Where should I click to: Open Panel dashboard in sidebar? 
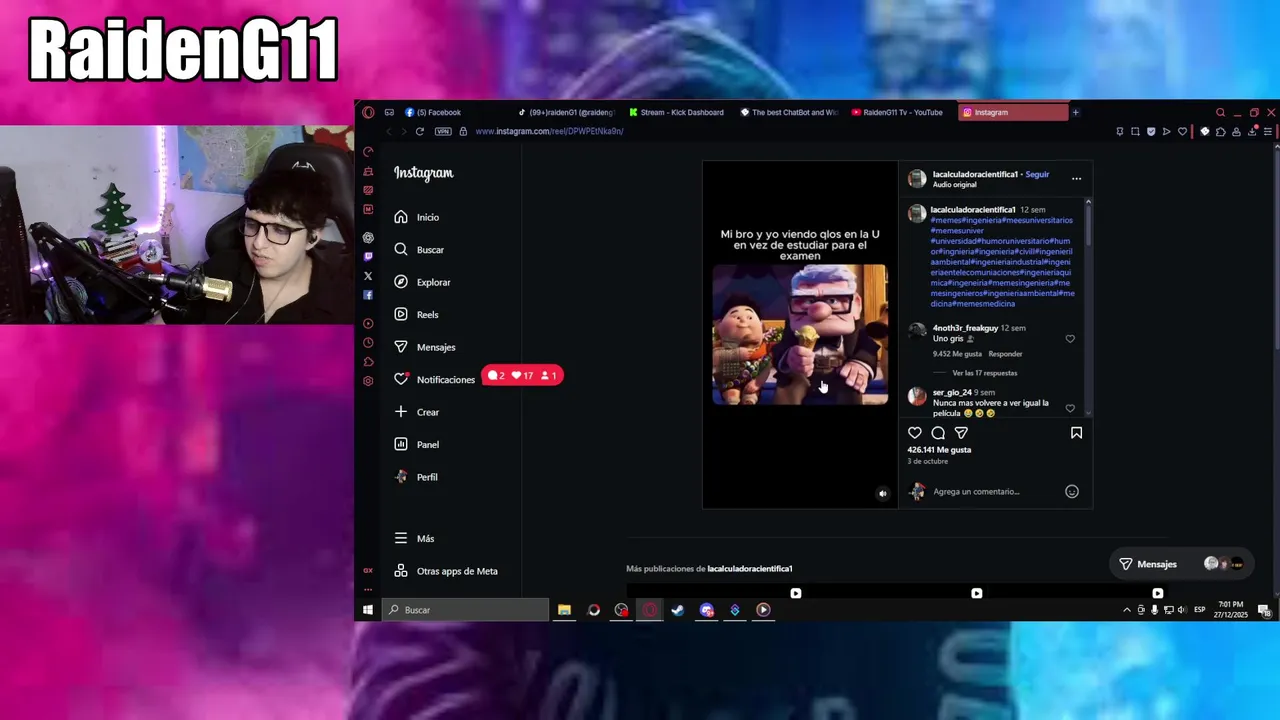pos(417,445)
